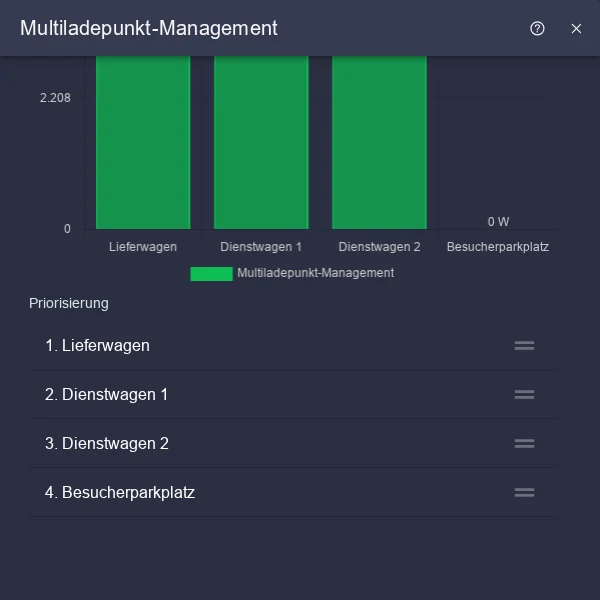
Task: Select priority row 3. Dienstwagen 2
Action: 293,443
